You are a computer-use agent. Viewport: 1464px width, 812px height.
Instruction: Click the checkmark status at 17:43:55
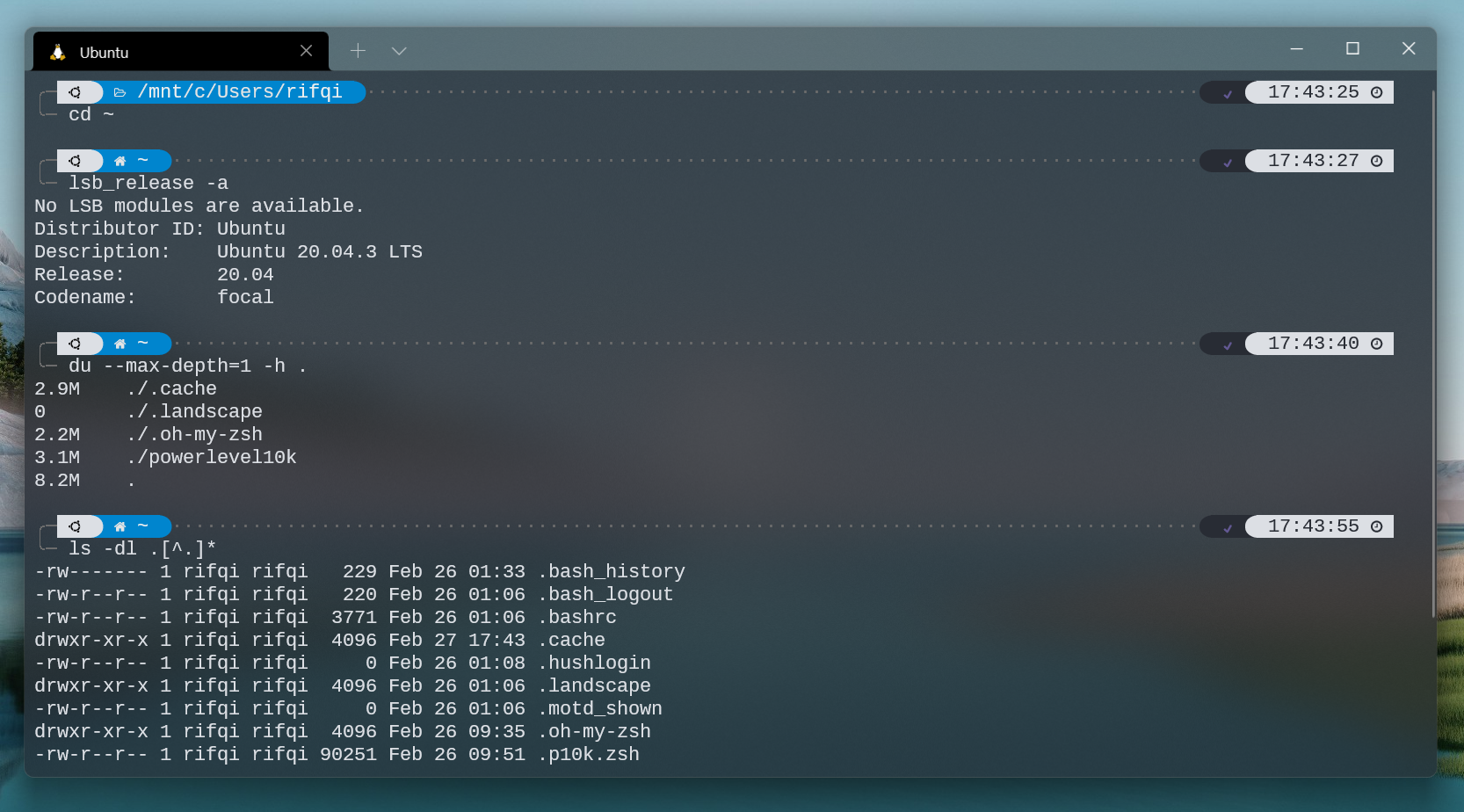pos(1228,527)
